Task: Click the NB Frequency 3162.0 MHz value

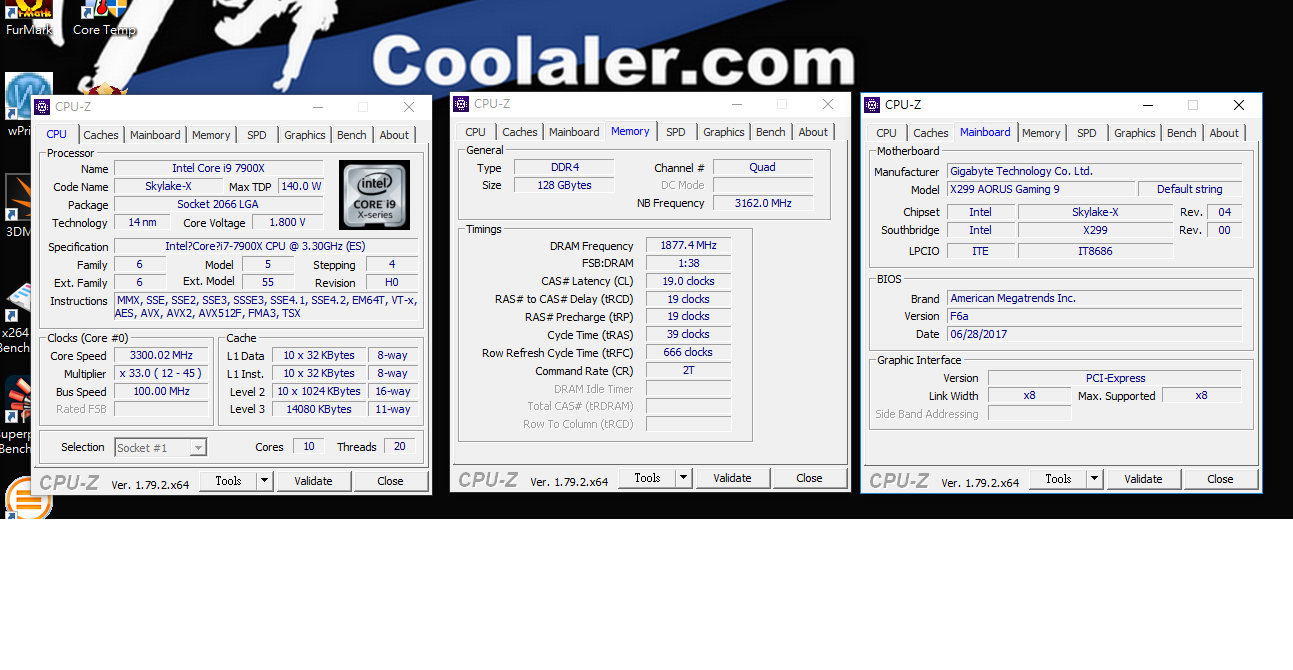Action: coord(763,203)
